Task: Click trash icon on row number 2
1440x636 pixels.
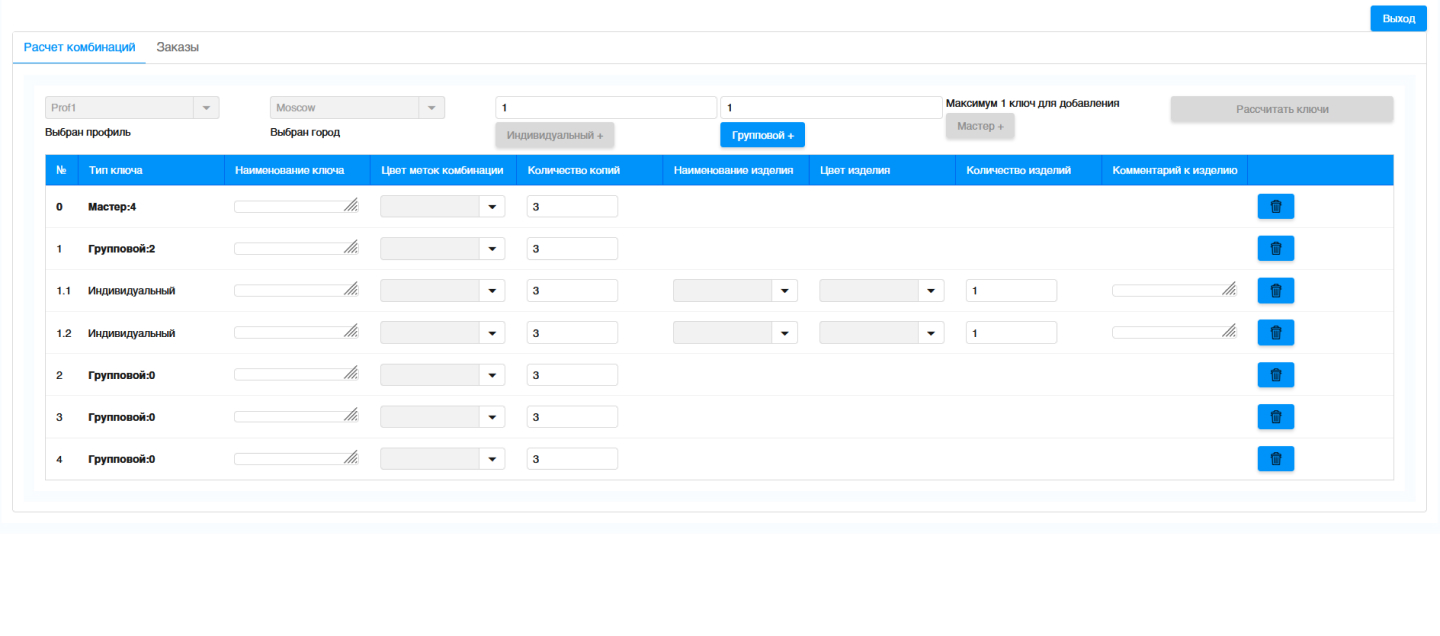Action: (1275, 375)
